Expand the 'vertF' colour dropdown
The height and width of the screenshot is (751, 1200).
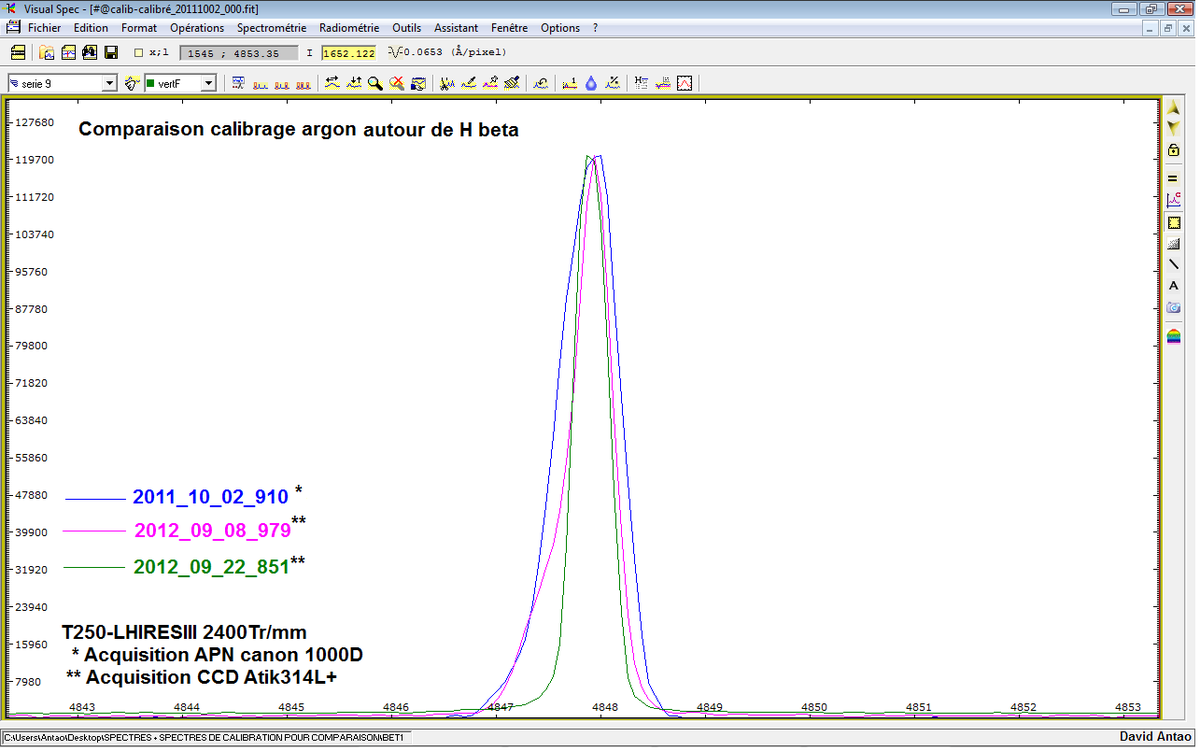coord(209,84)
